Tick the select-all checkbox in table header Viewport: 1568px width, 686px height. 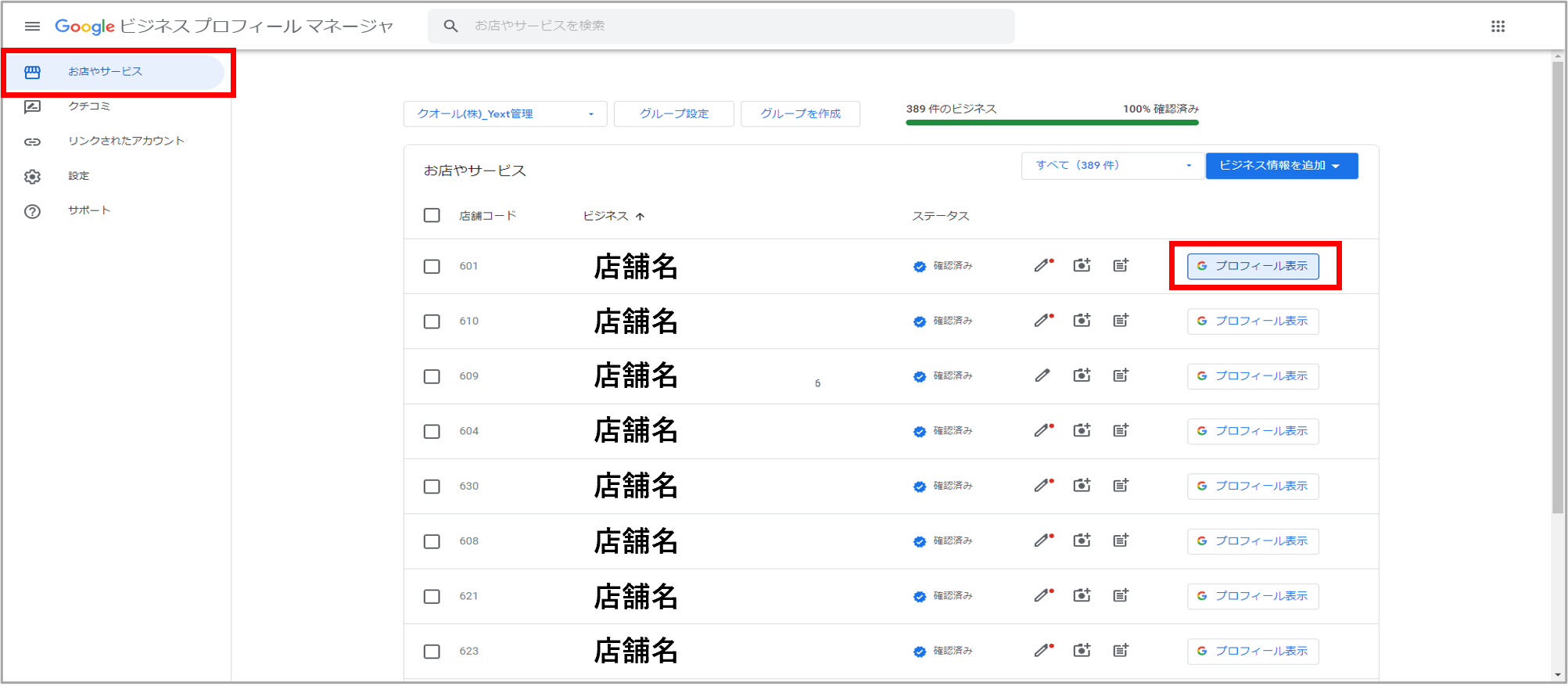click(432, 216)
